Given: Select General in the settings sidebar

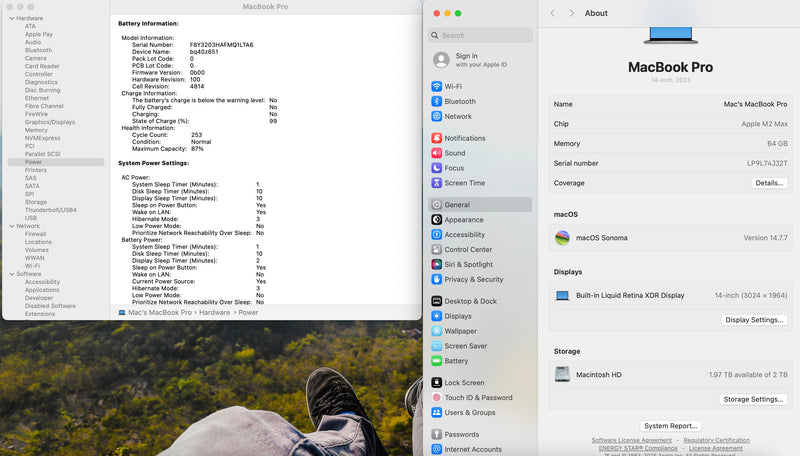Looking at the screenshot, I should click(480, 205).
